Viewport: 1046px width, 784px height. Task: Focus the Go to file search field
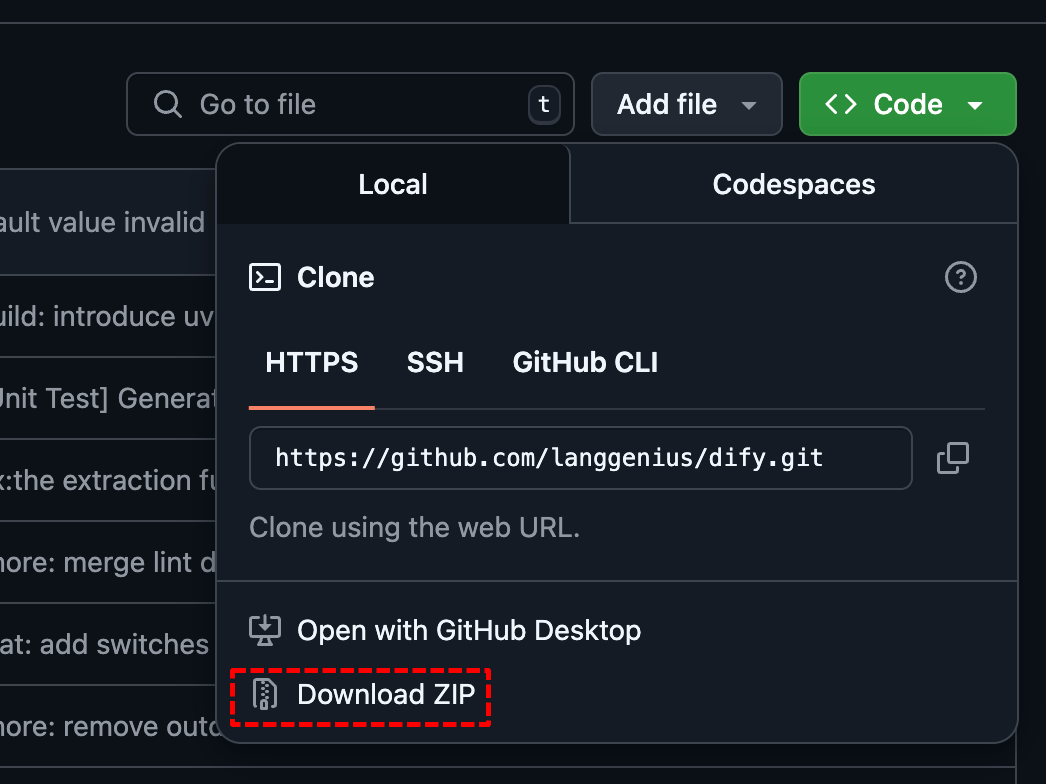click(350, 104)
